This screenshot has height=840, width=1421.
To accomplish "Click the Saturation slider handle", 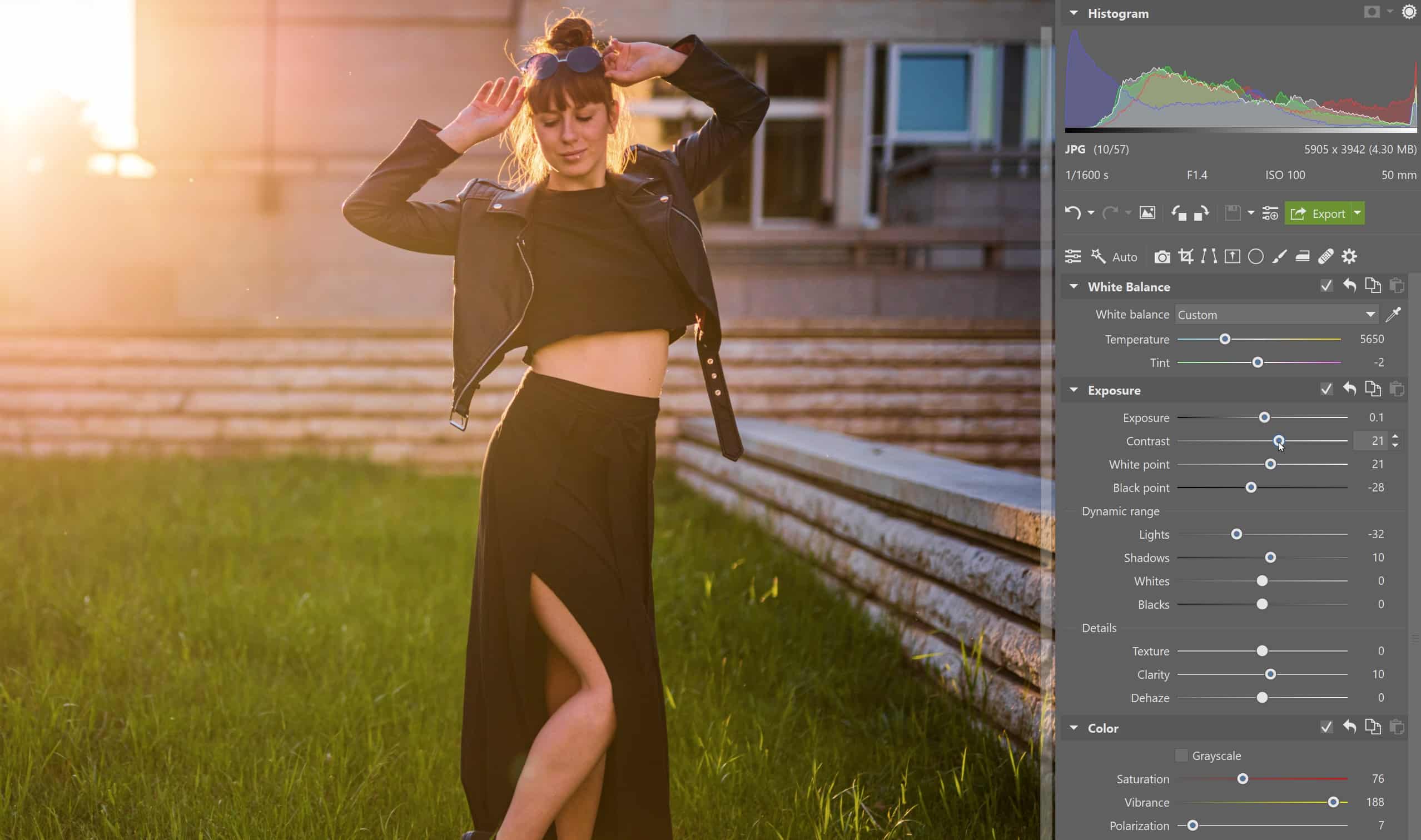I will (1242, 779).
